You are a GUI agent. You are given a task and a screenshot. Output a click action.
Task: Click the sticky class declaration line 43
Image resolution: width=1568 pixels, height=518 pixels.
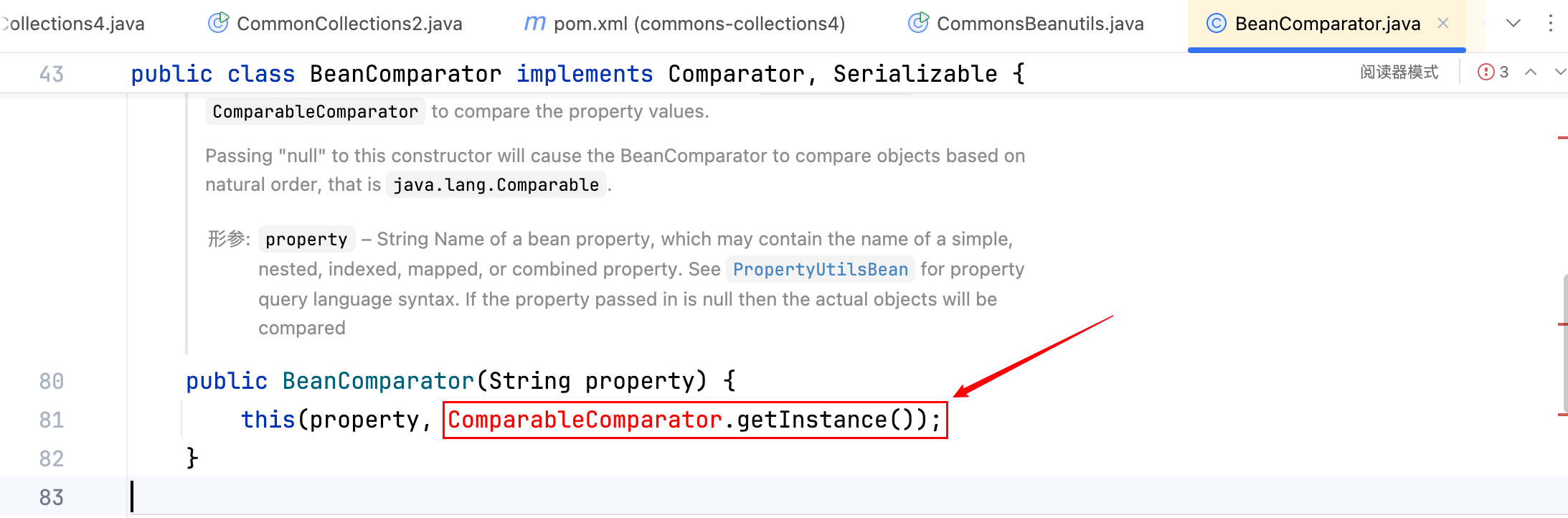click(x=577, y=74)
